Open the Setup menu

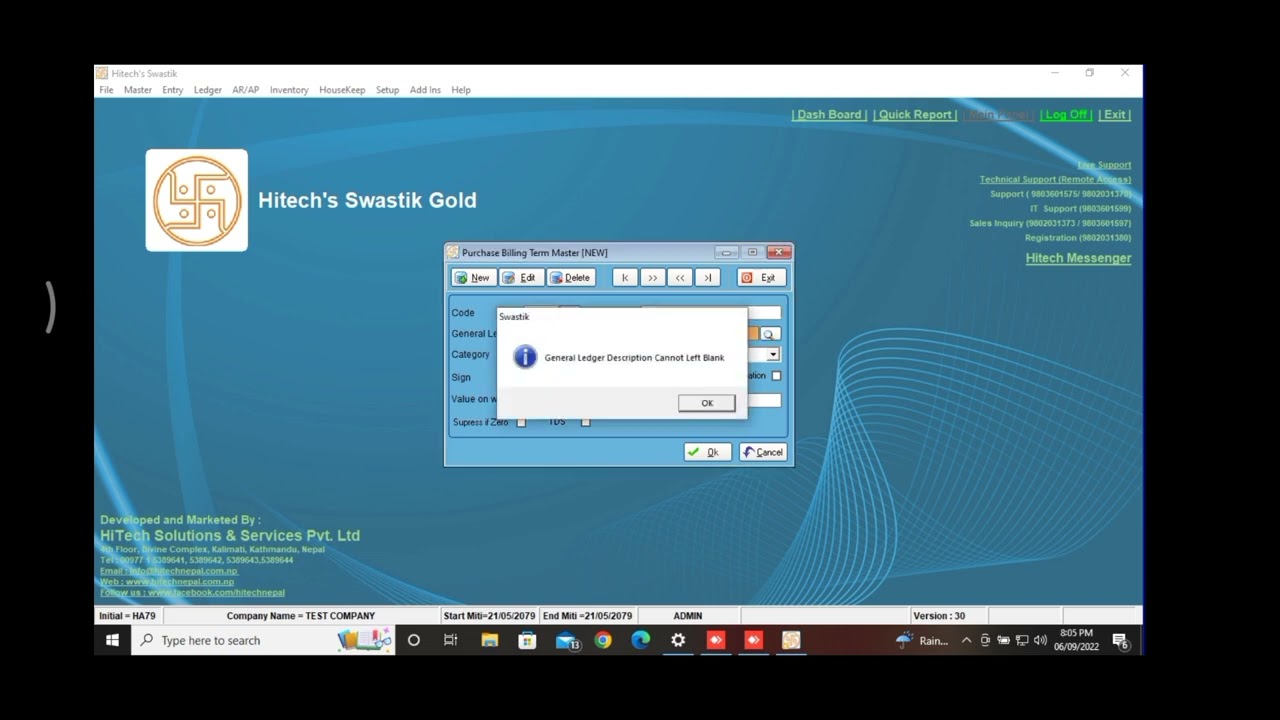coord(387,90)
